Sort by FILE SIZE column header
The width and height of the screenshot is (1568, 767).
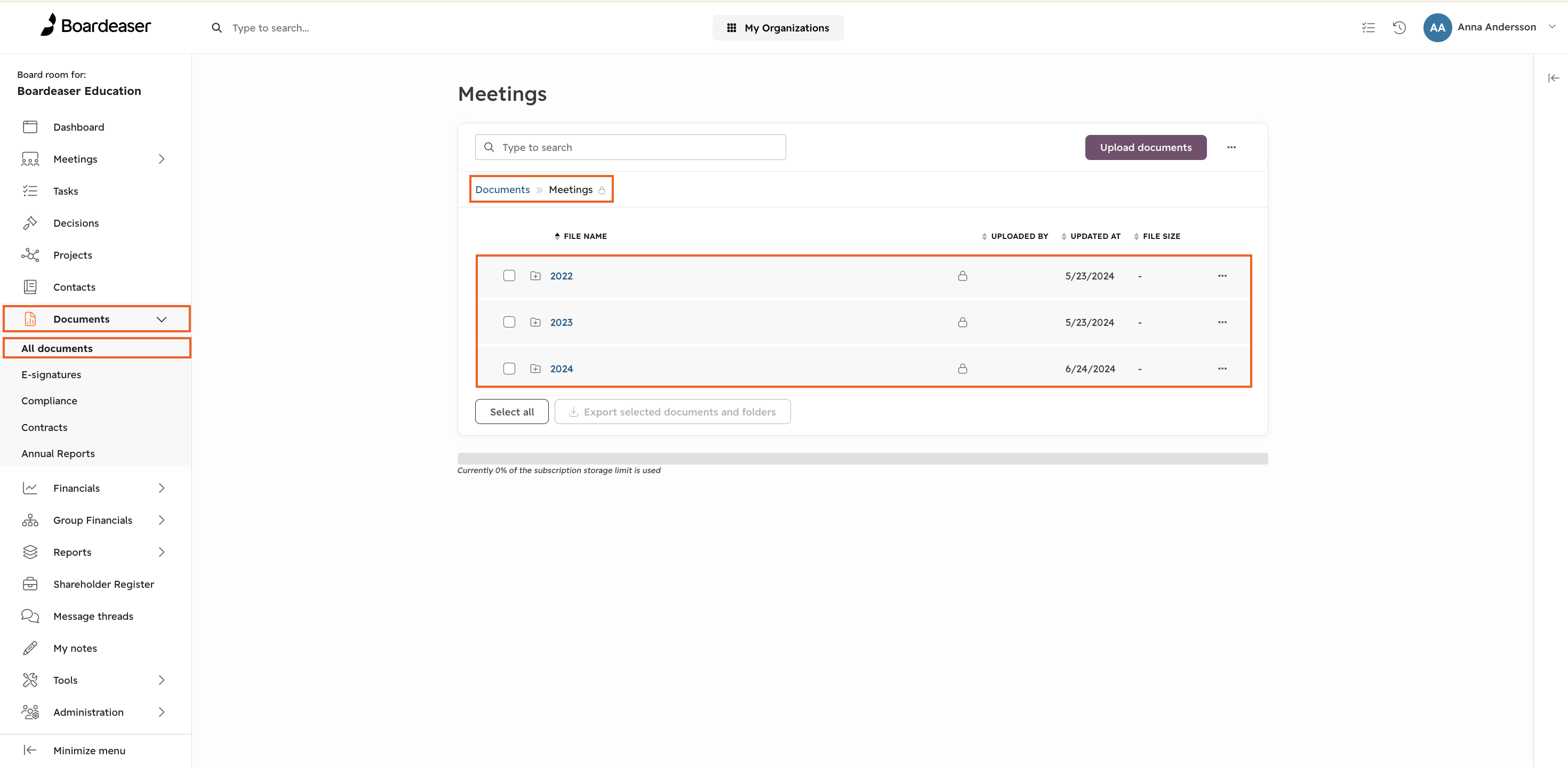point(1156,236)
